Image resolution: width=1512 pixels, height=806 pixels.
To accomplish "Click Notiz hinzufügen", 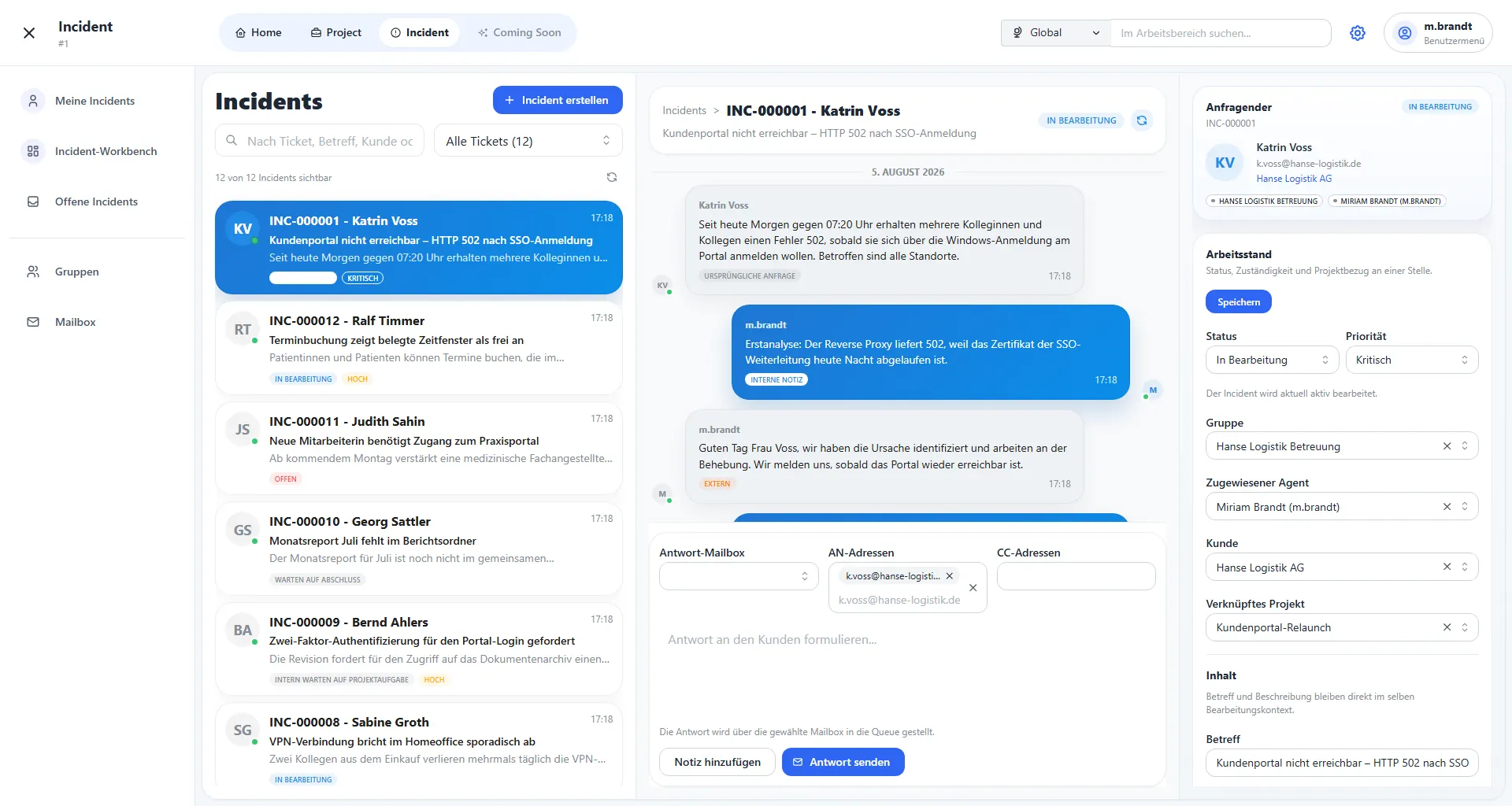I will [717, 762].
